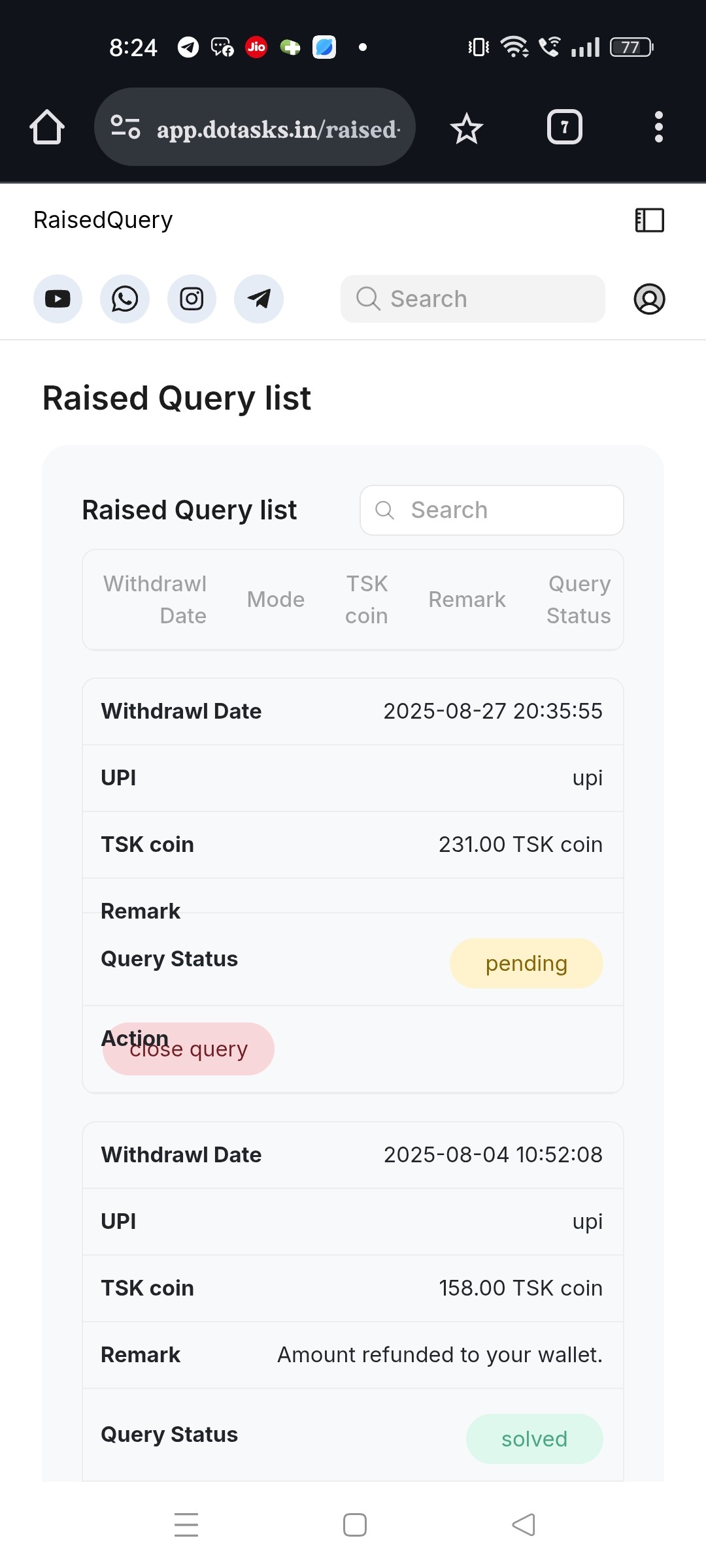Tap the Telegram icon

[x=259, y=299]
